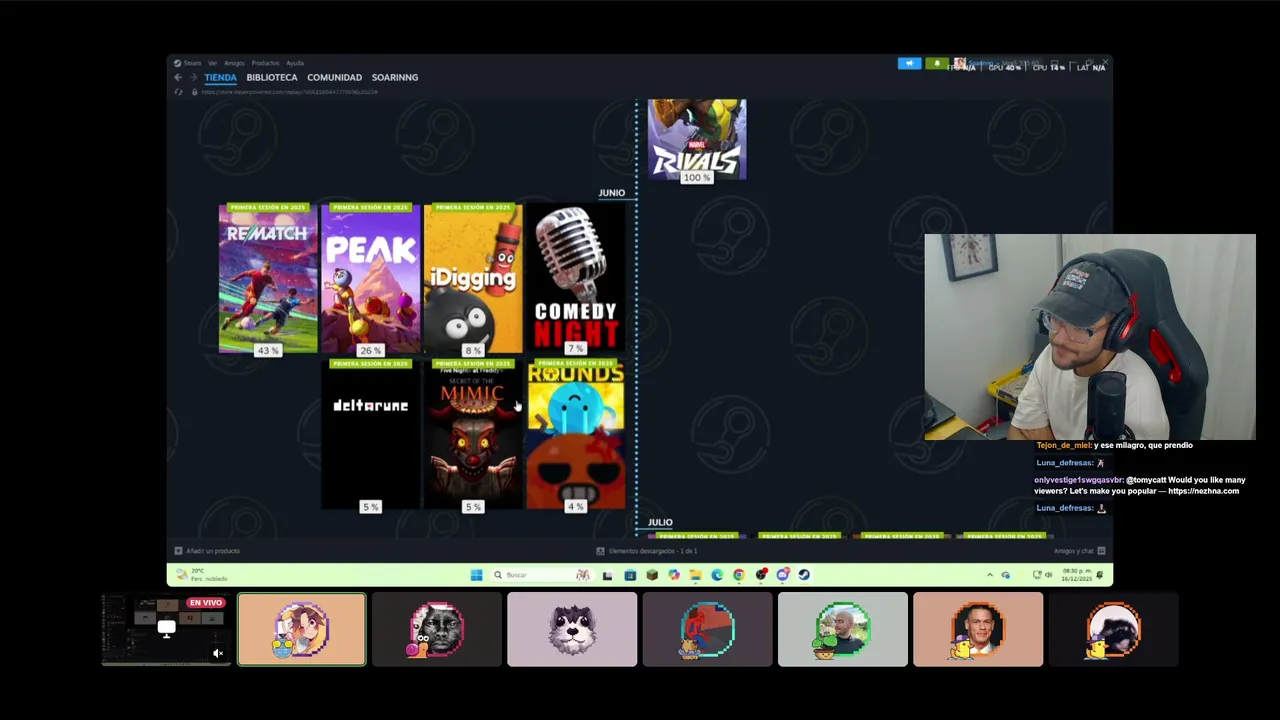Image resolution: width=1280 pixels, height=720 pixels.
Task: Select the Spider-Man avatar participant tile
Action: click(x=708, y=629)
